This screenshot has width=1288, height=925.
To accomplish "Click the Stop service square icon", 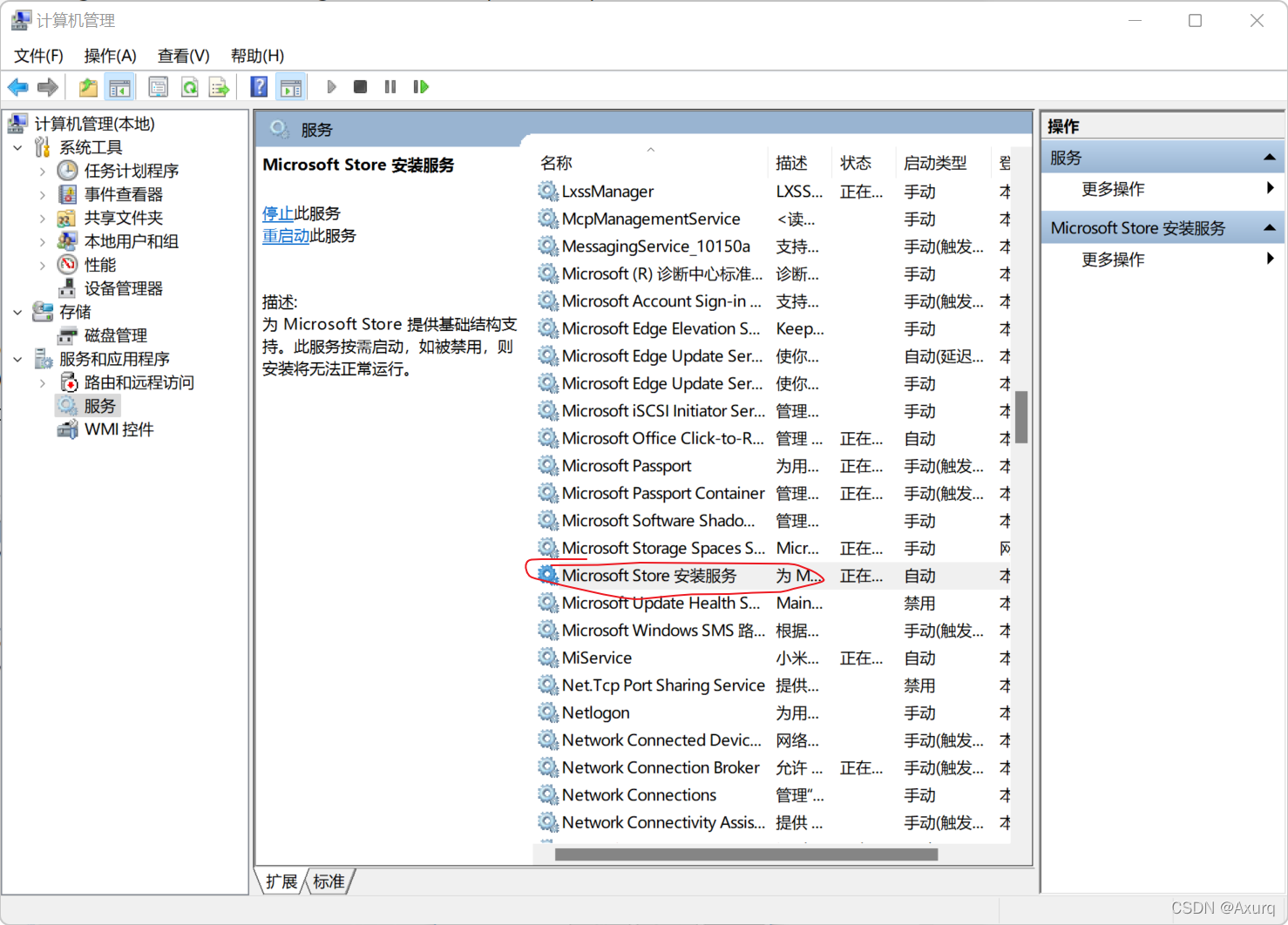I will (x=360, y=87).
